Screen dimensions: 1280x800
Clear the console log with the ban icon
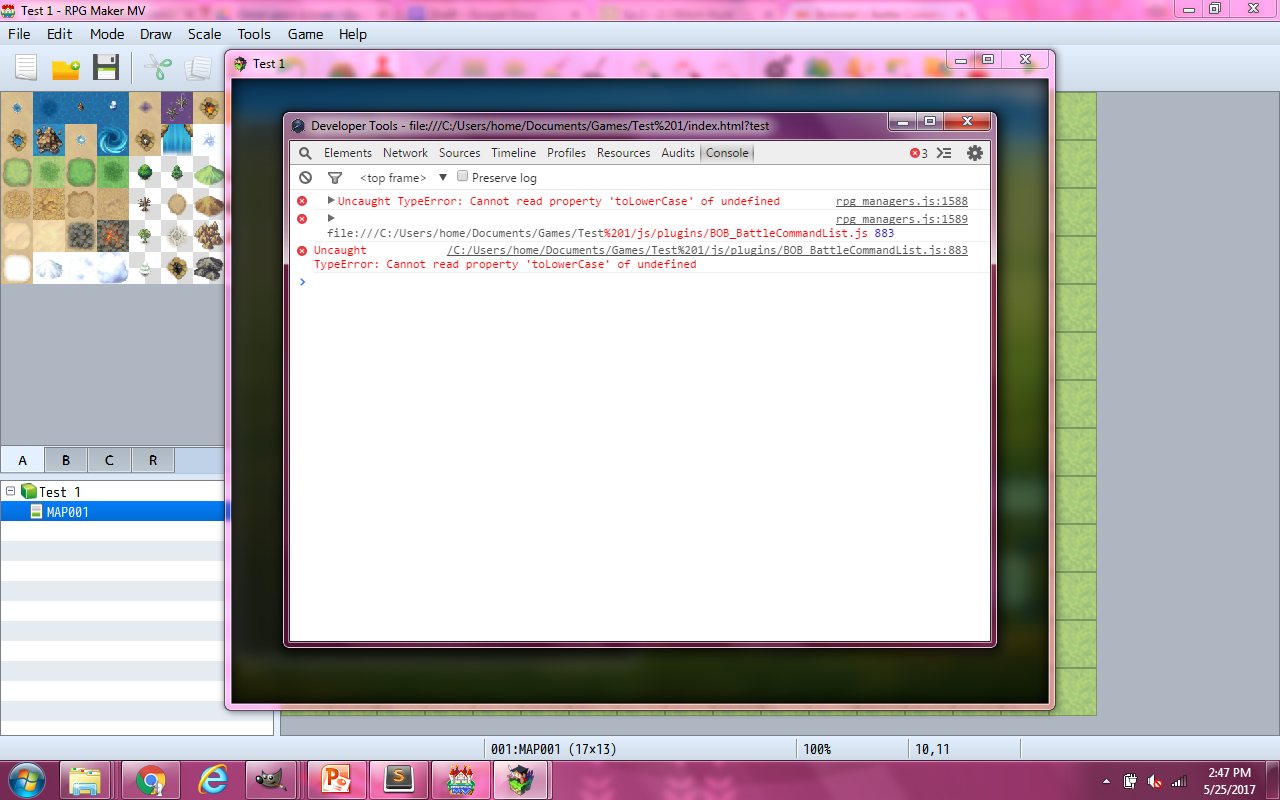coord(305,177)
